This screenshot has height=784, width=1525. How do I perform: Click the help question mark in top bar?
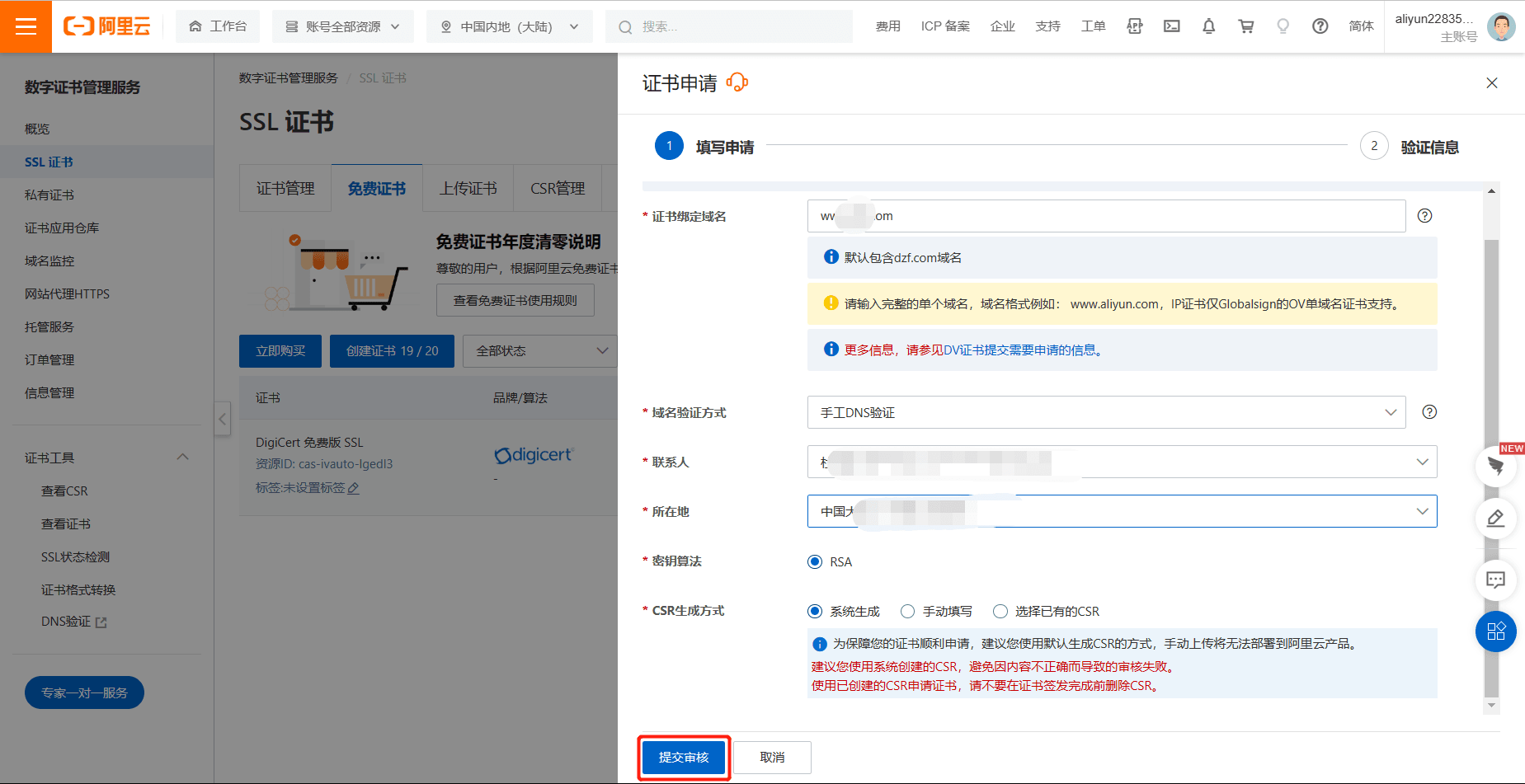(1320, 26)
